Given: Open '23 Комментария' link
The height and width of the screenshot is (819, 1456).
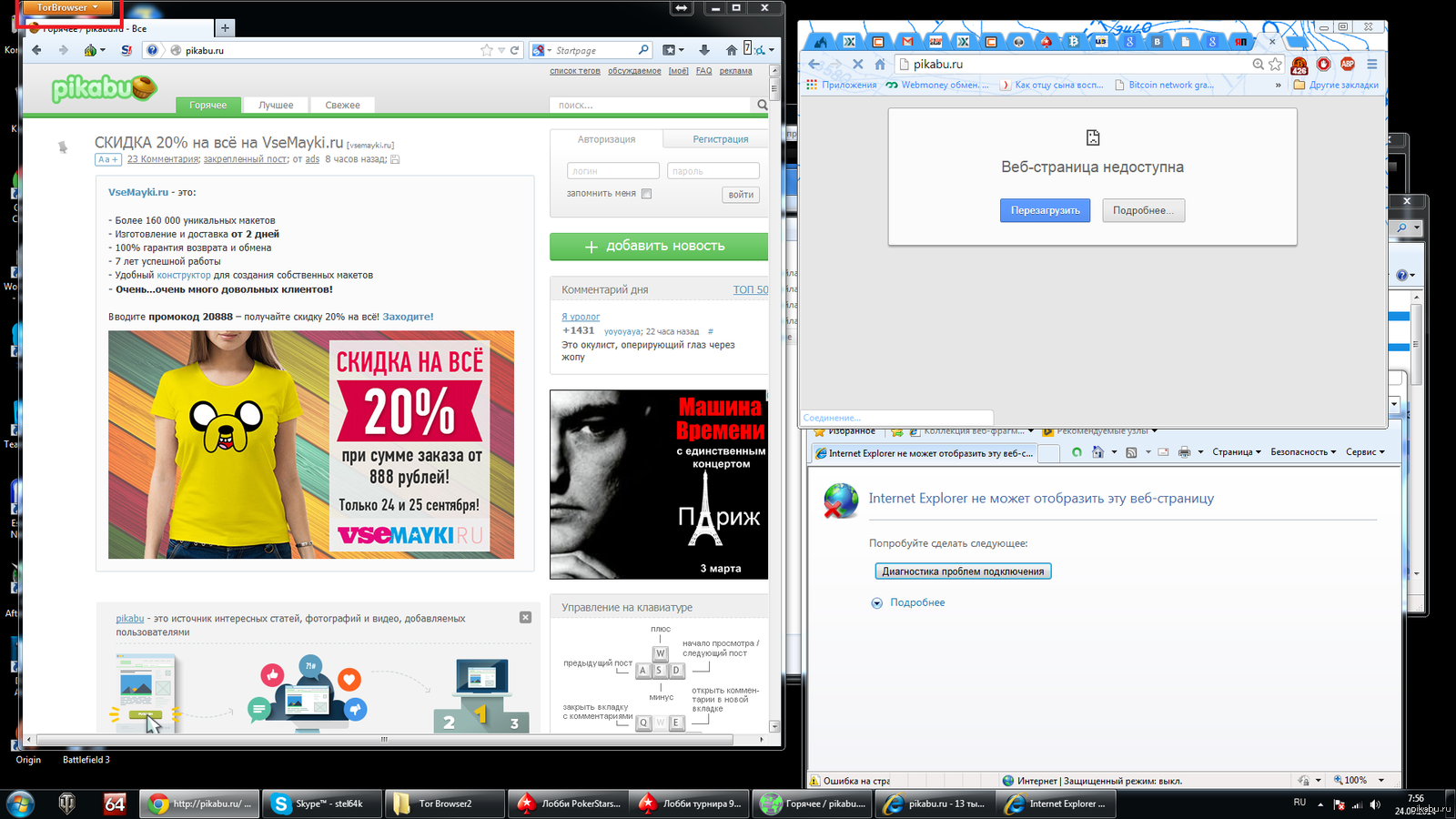Looking at the screenshot, I should click(x=163, y=159).
